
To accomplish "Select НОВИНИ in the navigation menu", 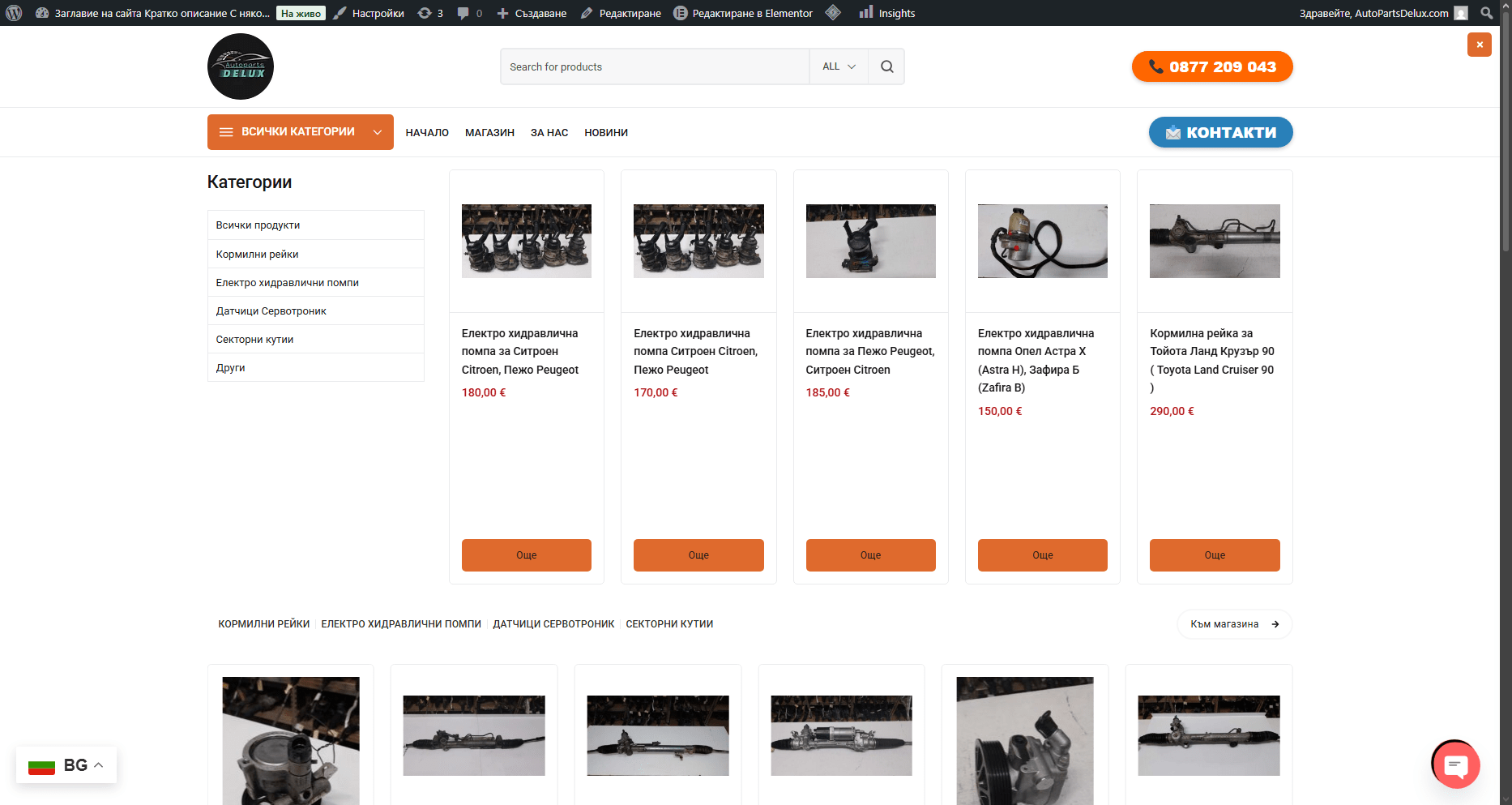I will (x=605, y=132).
